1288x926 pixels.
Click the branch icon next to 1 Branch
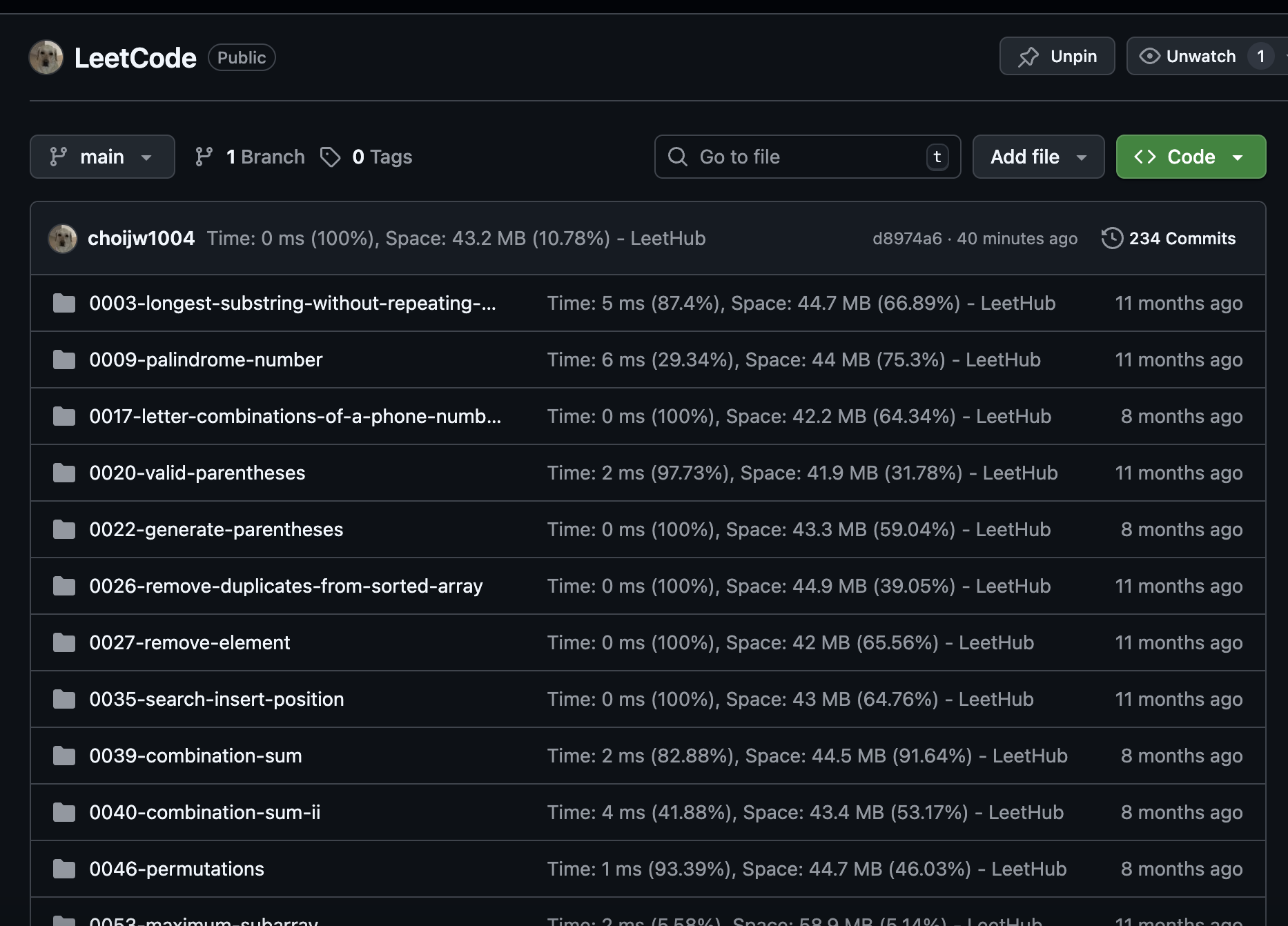click(204, 157)
